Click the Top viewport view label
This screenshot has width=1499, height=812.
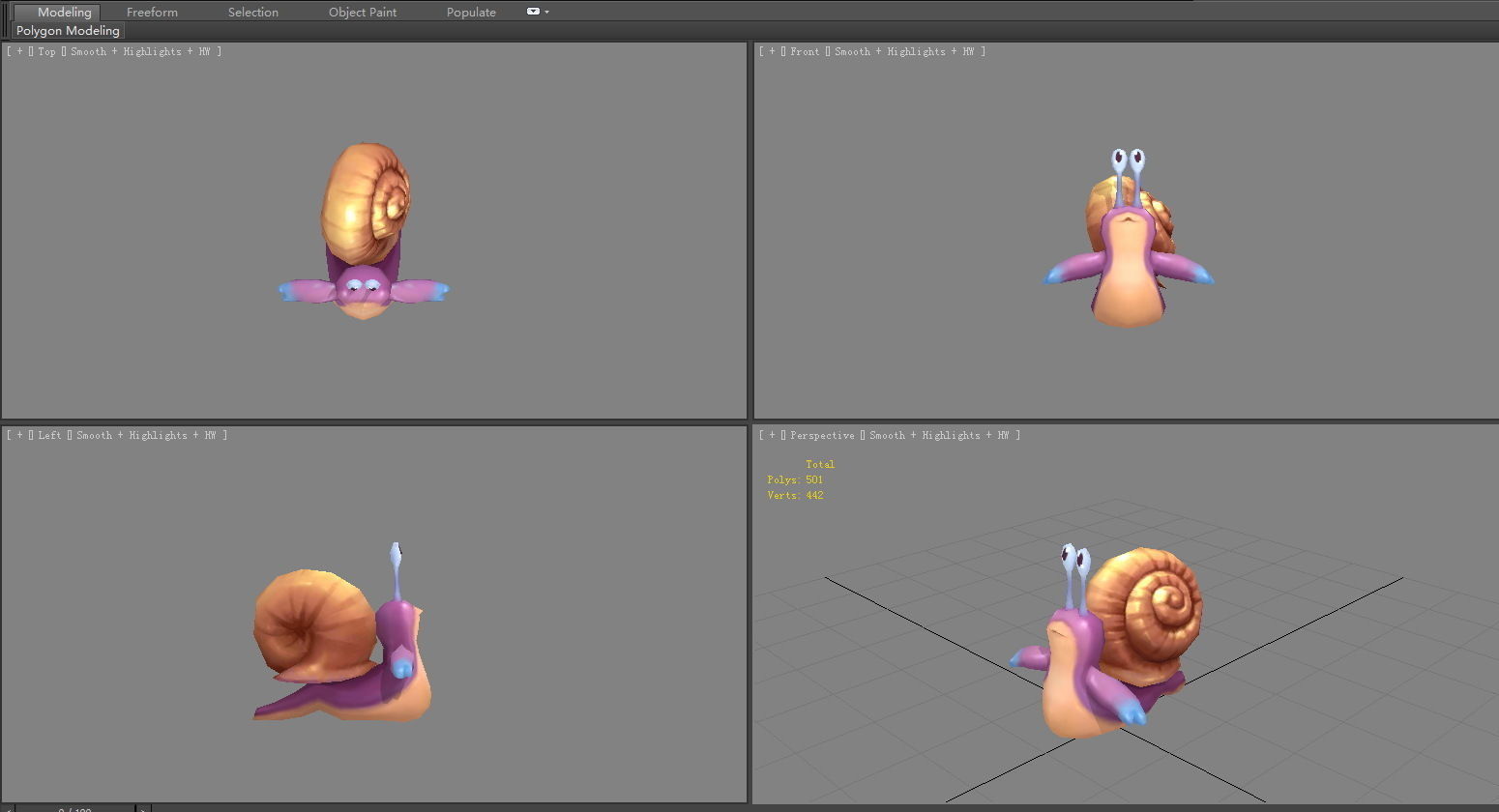tap(47, 51)
